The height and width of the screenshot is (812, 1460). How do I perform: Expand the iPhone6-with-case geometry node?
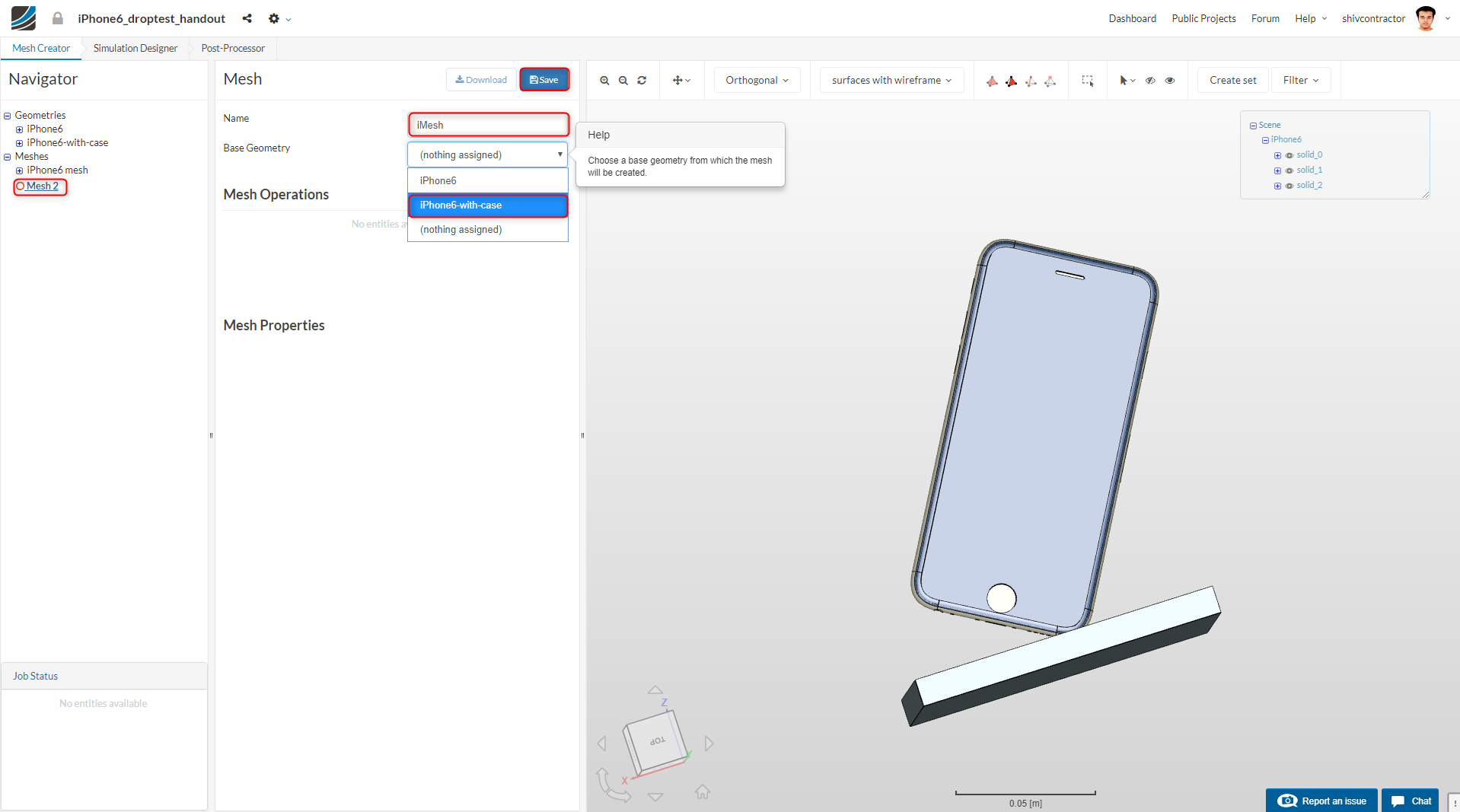[x=20, y=143]
